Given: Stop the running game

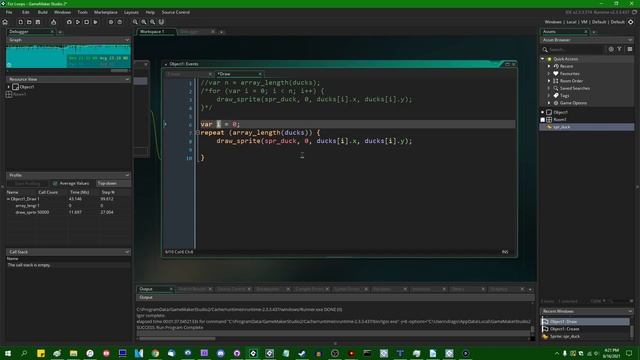Looking at the screenshot, I should pos(87,22).
